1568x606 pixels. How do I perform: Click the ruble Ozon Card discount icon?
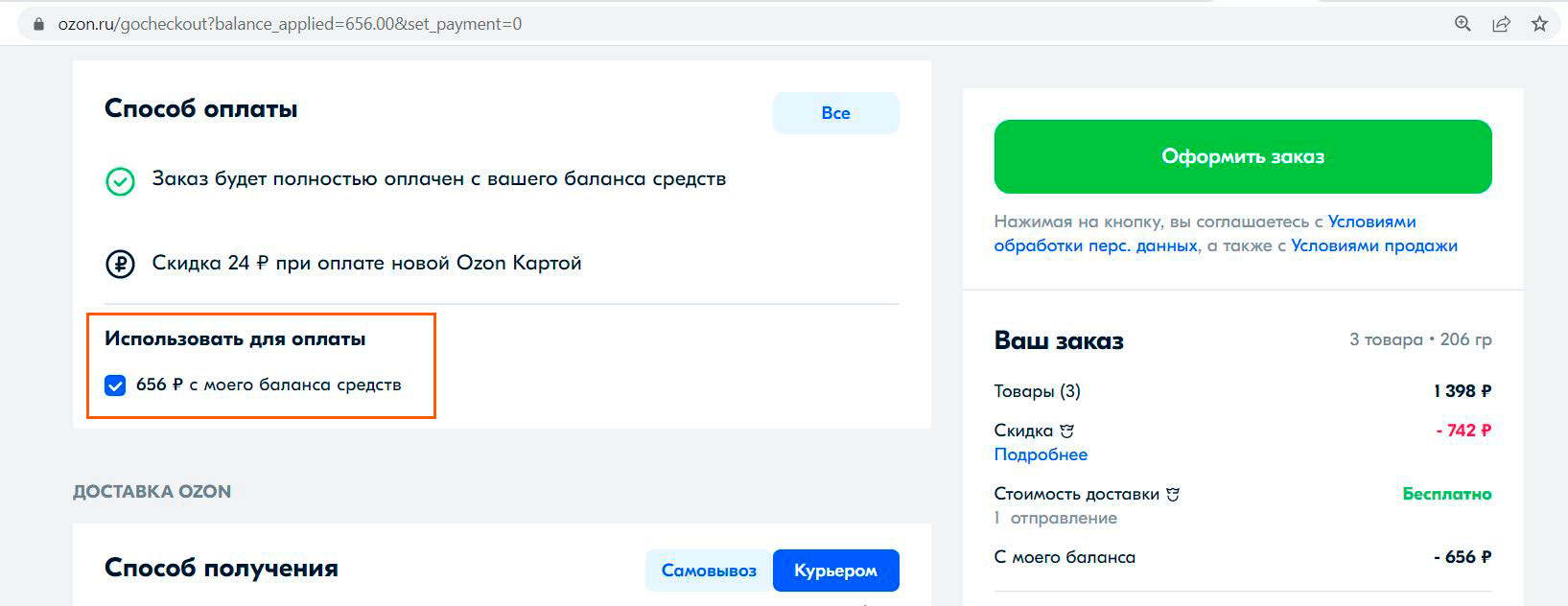[x=120, y=264]
